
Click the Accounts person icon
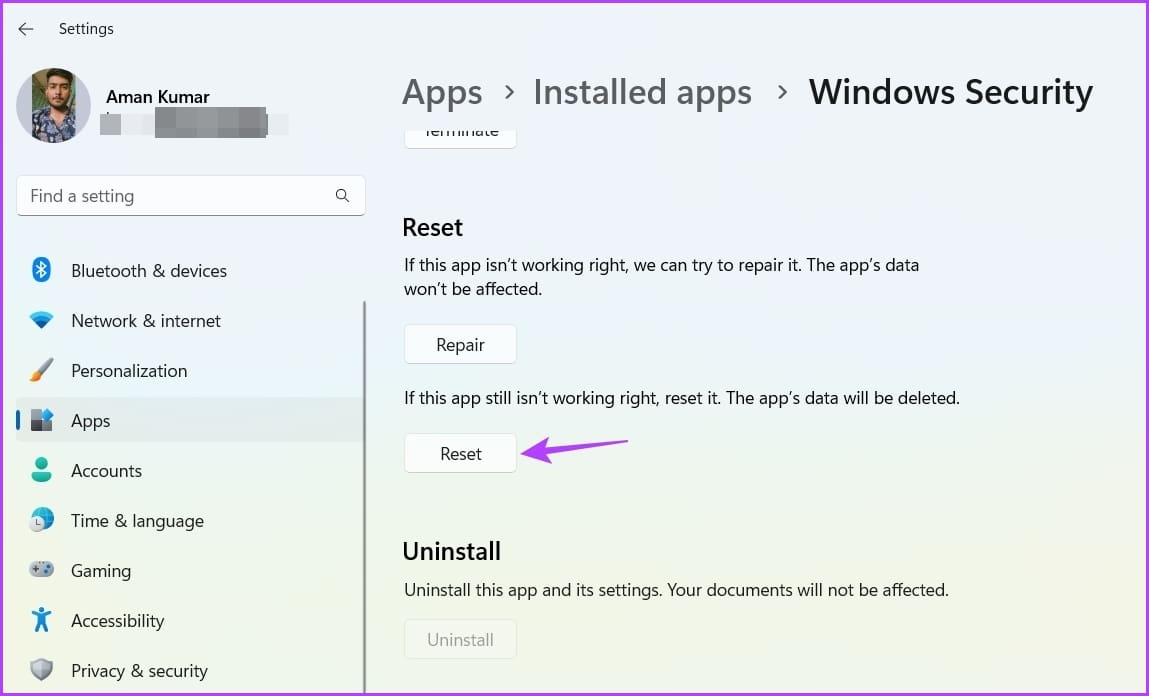pos(42,470)
